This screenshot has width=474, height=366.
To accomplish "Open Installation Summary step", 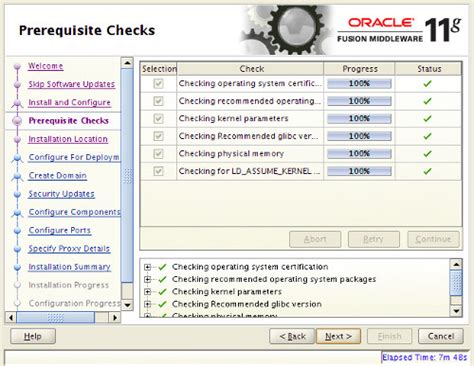I will [69, 267].
